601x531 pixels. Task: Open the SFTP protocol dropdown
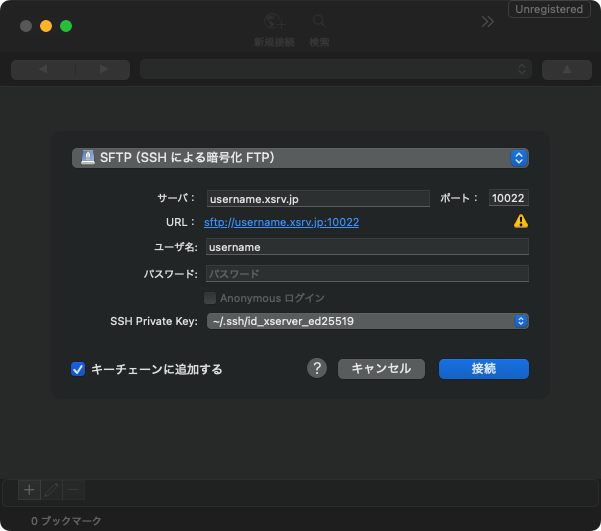(300, 157)
